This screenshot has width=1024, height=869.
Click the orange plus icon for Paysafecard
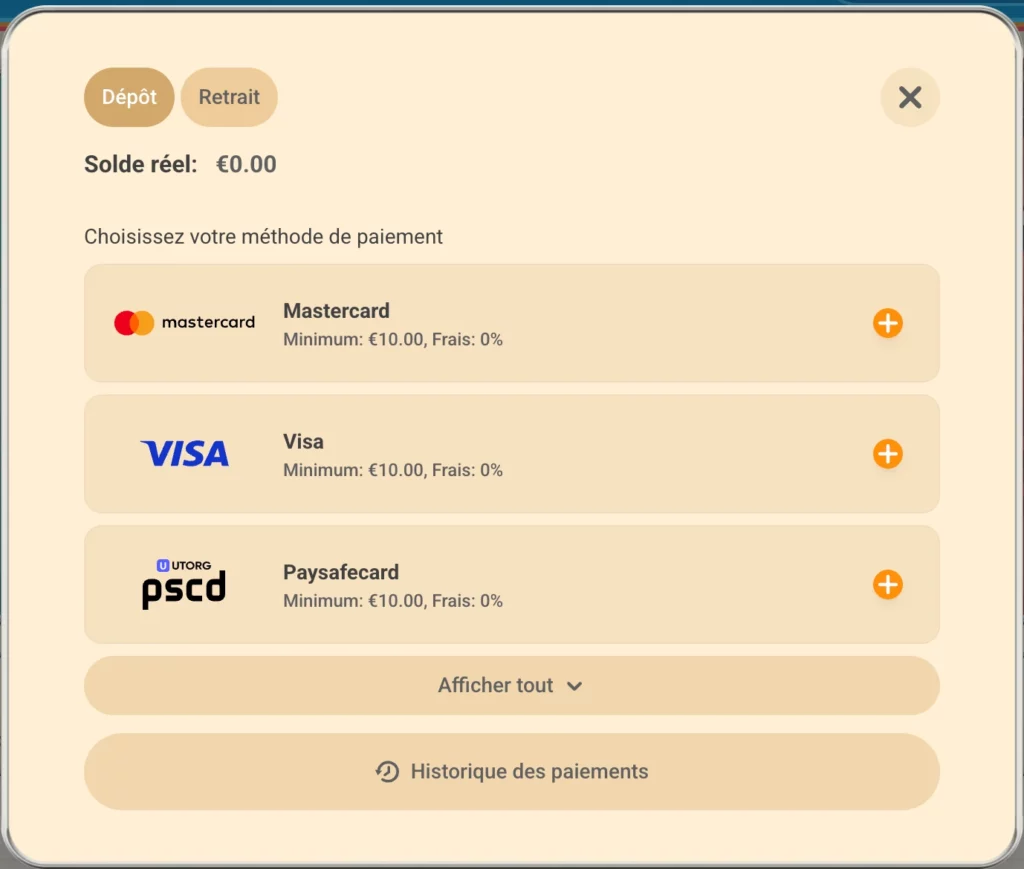pos(888,584)
